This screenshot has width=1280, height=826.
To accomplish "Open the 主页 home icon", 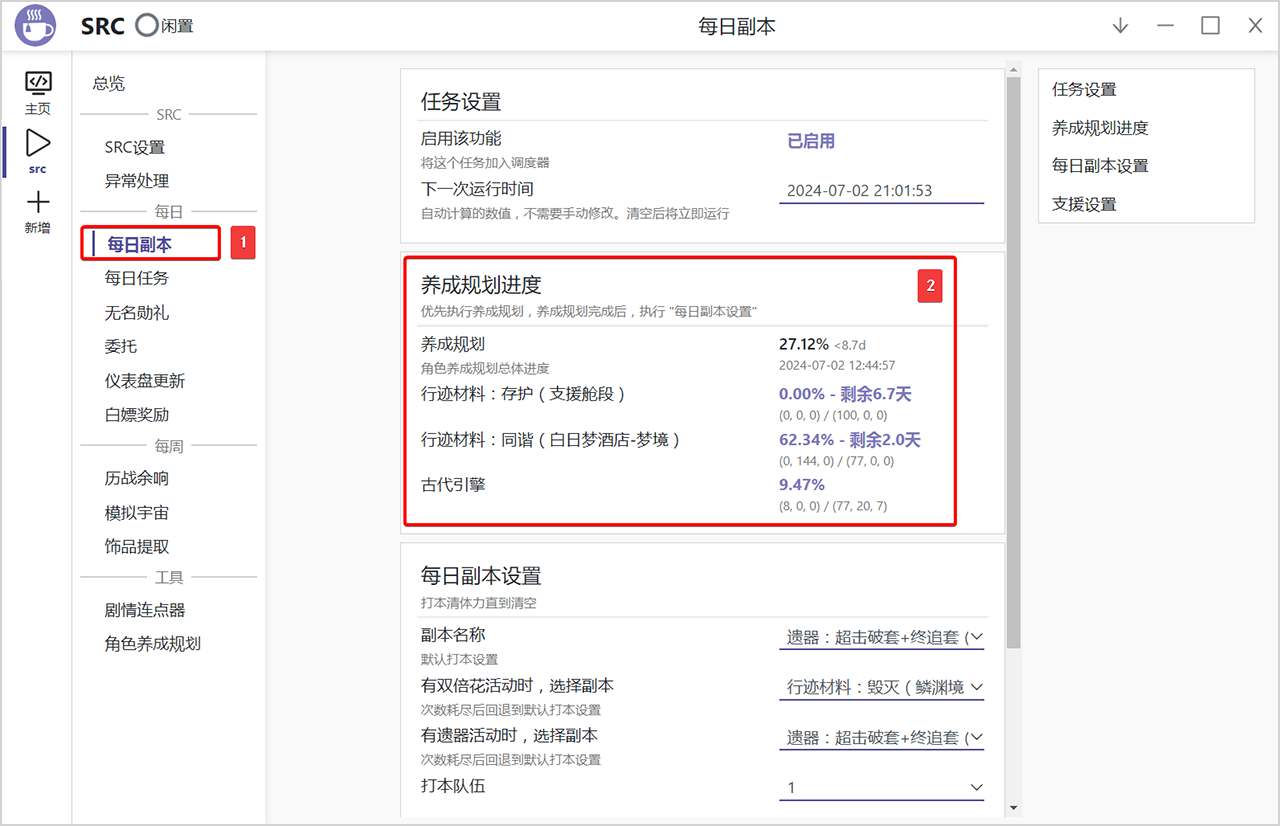I will point(38,93).
